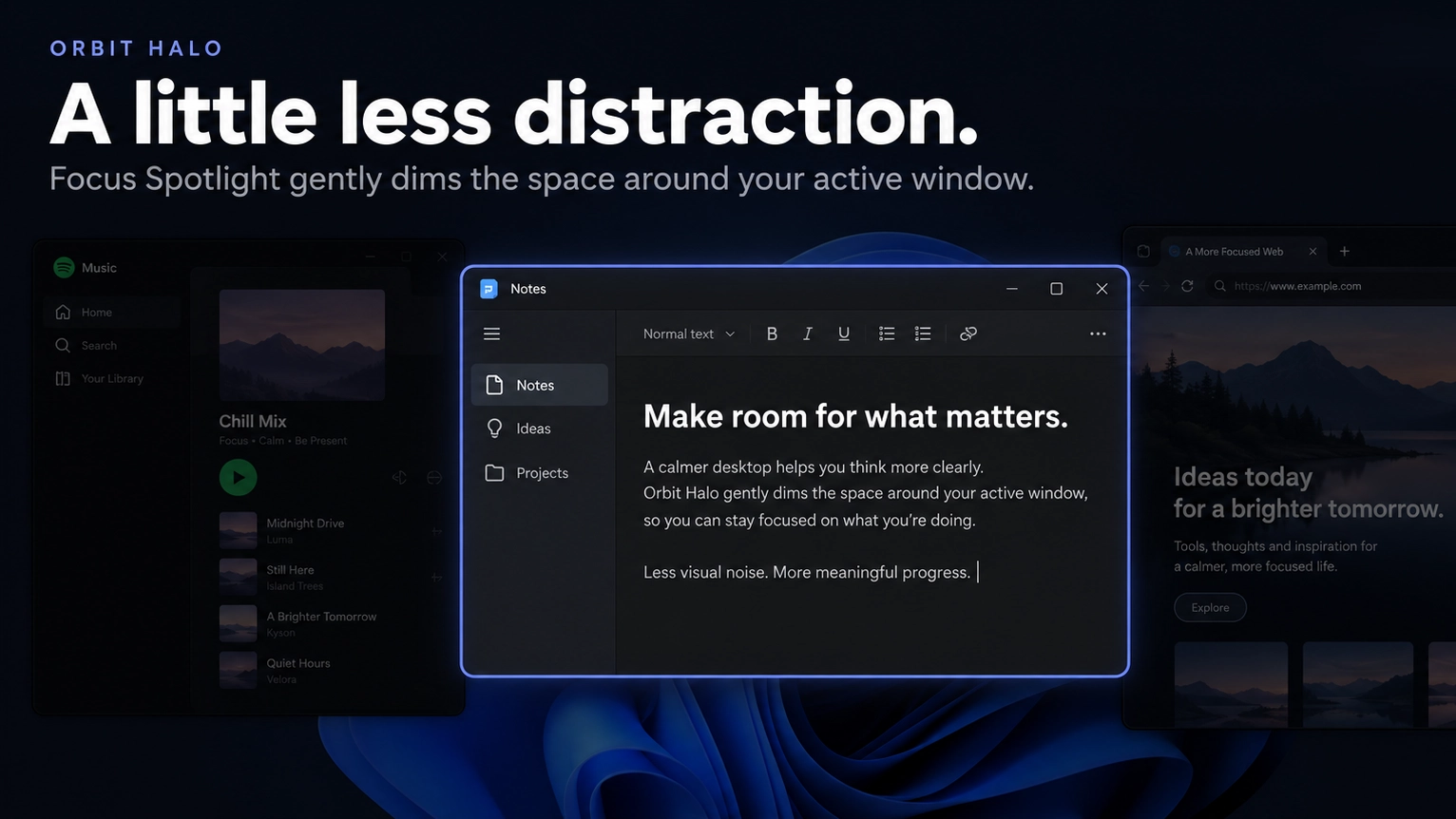Click the Chill Mix cover art

pyautogui.click(x=302, y=345)
